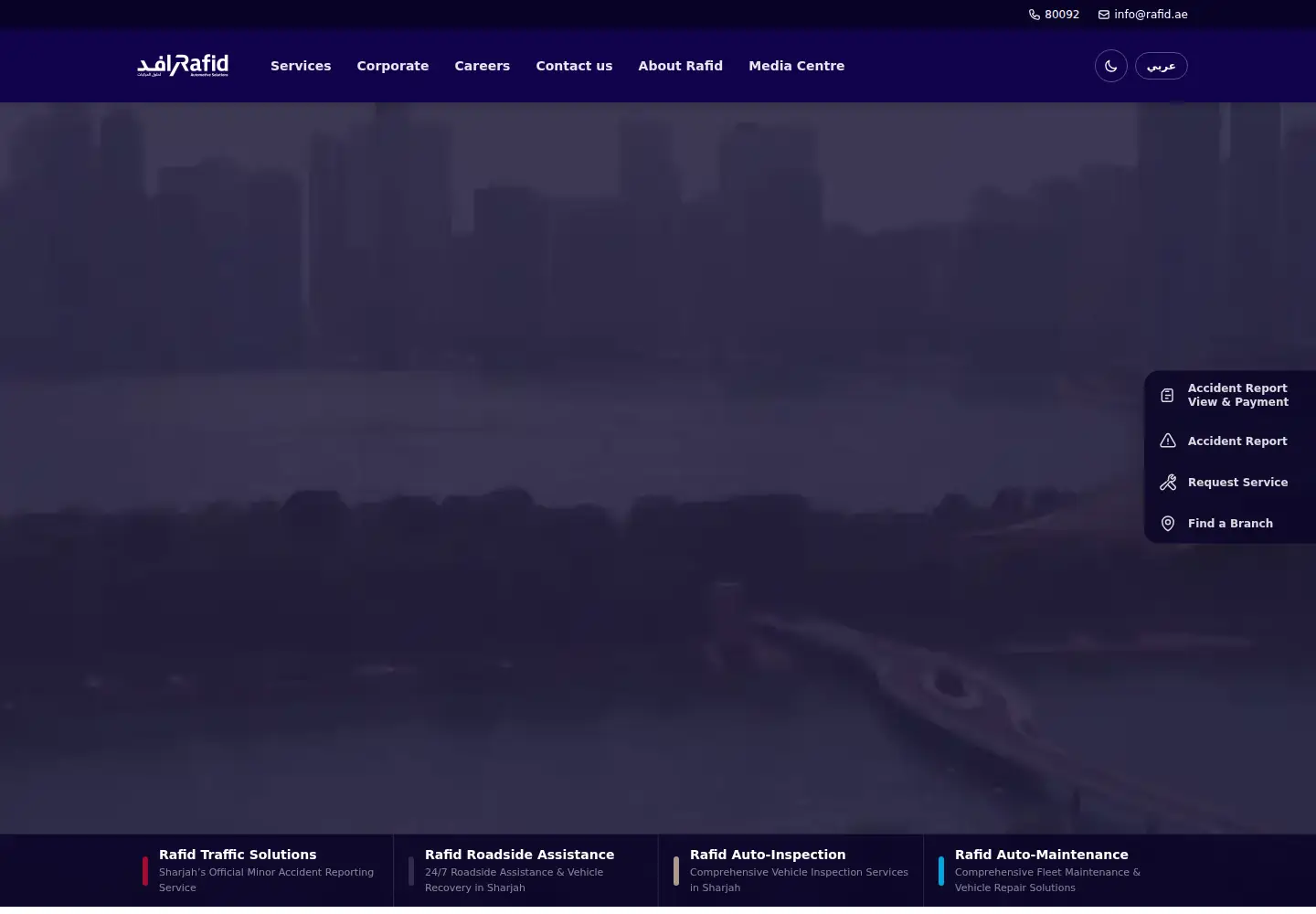This screenshot has width=1316, height=914.
Task: Open the Services menu
Action: coord(301,66)
